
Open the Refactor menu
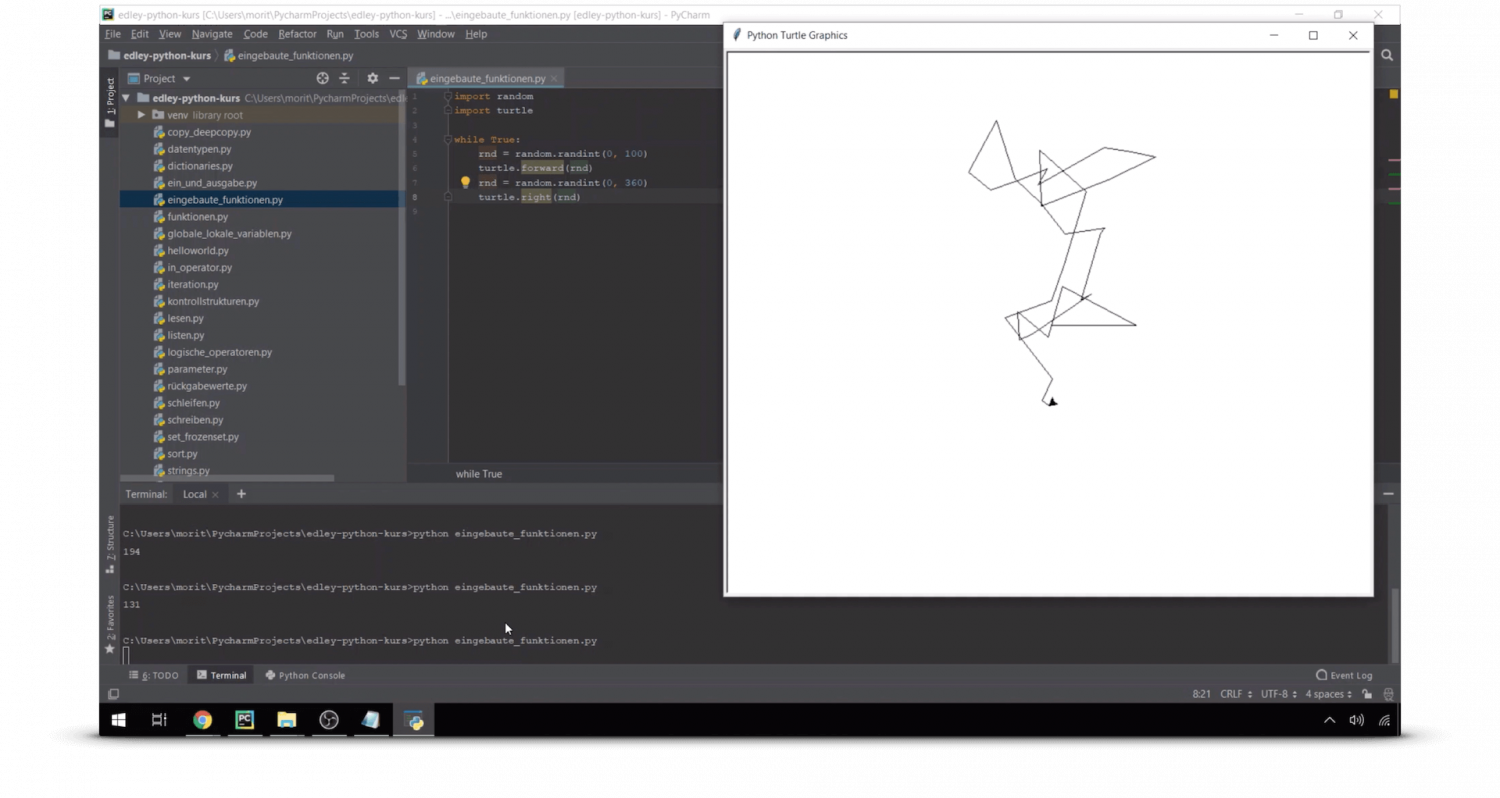(297, 33)
